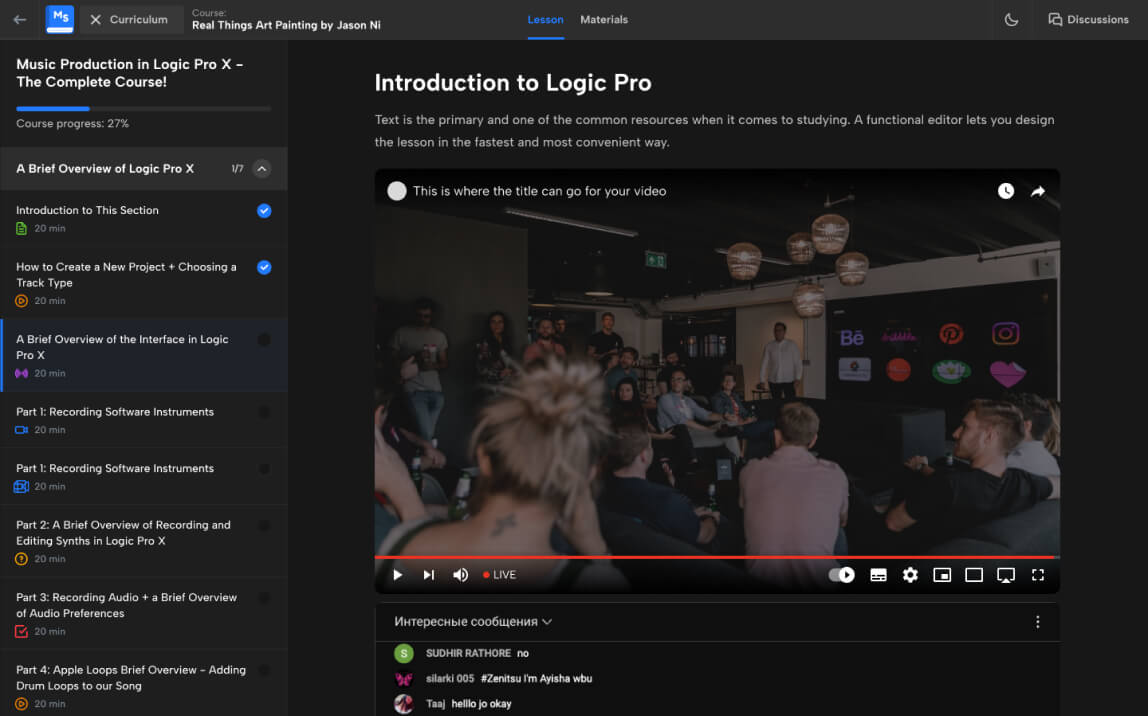Click the red video progress bar
This screenshot has width=1148, height=716.
coord(716,557)
